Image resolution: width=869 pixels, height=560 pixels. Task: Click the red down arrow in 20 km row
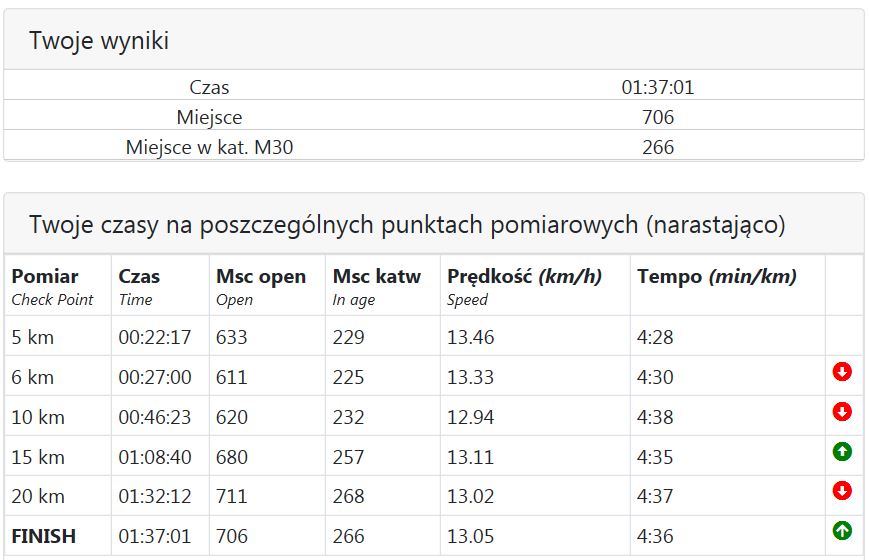(x=842, y=491)
